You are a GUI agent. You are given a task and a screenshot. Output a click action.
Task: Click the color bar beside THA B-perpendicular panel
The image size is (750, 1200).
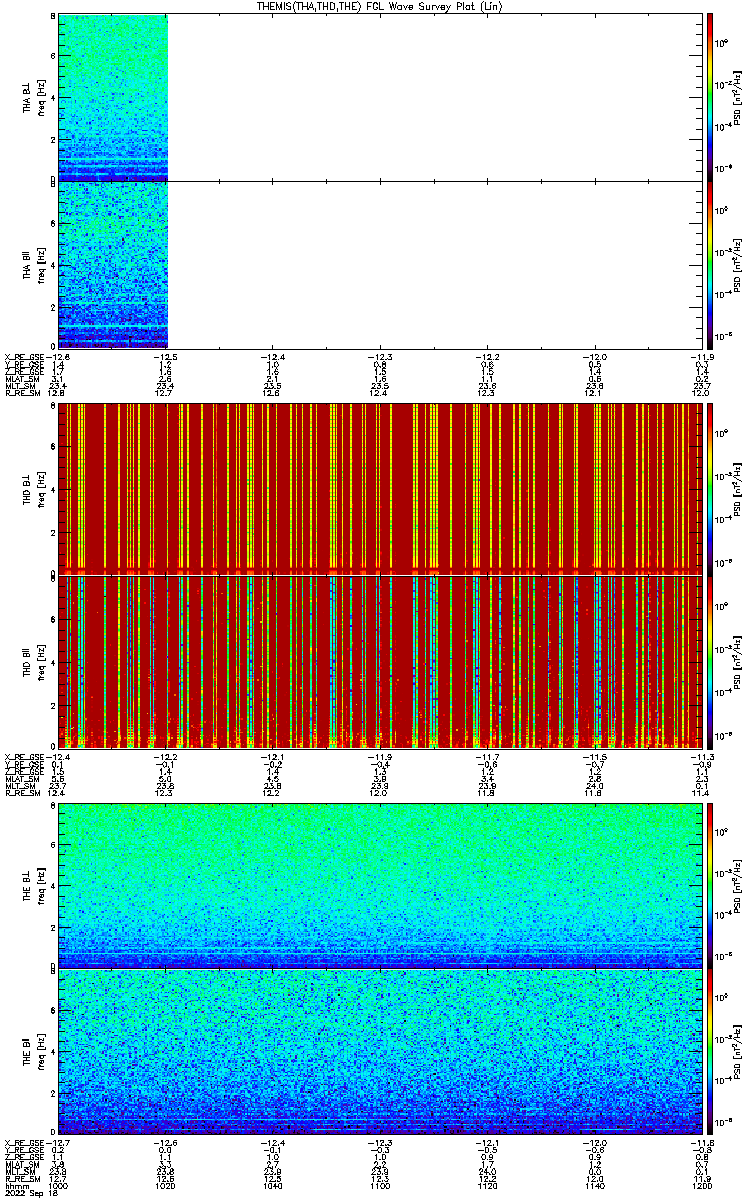point(709,96)
